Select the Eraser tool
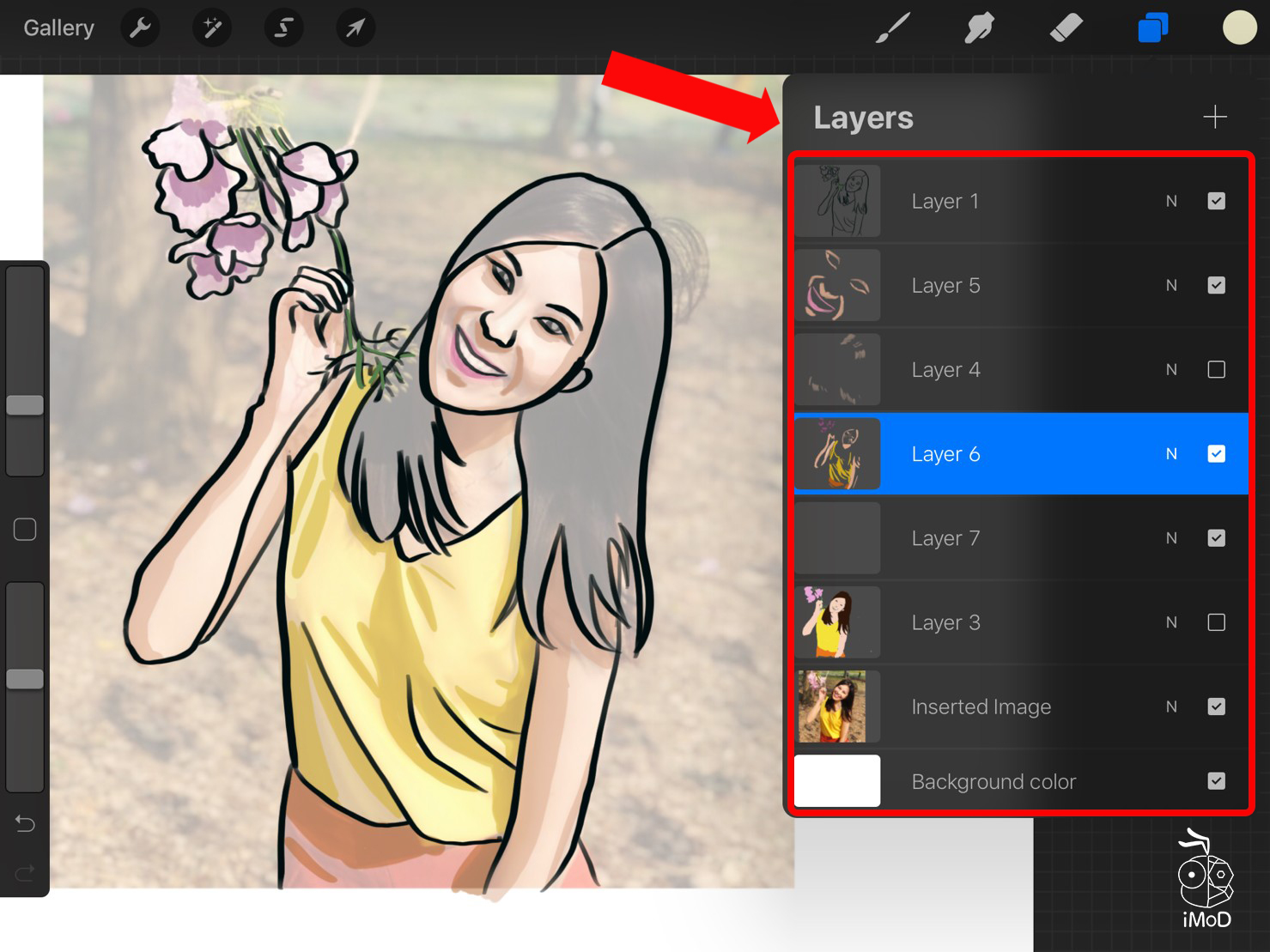The width and height of the screenshot is (1270, 952). [1066, 28]
